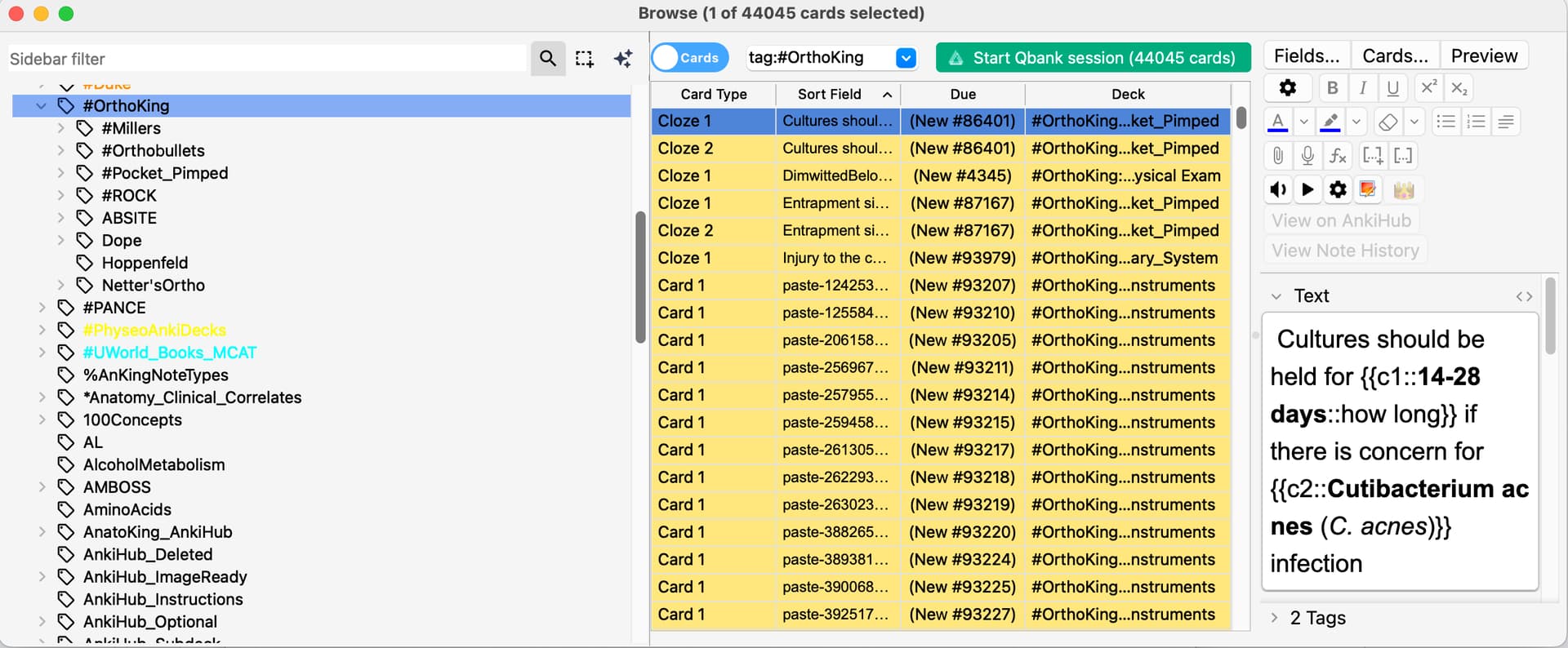Select the #PANCE tag in sidebar
1568x648 pixels.
tap(114, 308)
